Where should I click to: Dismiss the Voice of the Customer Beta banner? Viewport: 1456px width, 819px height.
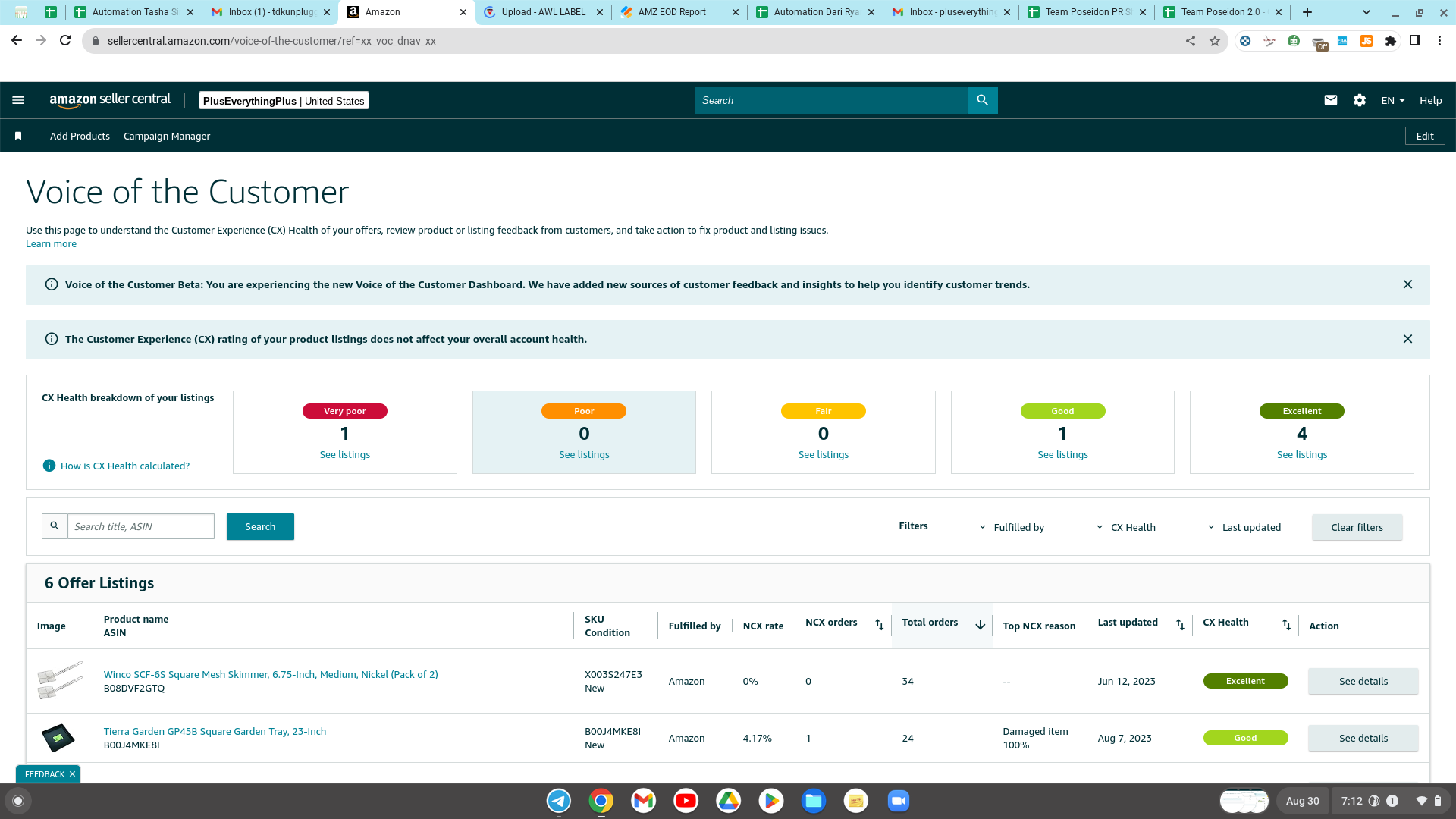tap(1407, 284)
